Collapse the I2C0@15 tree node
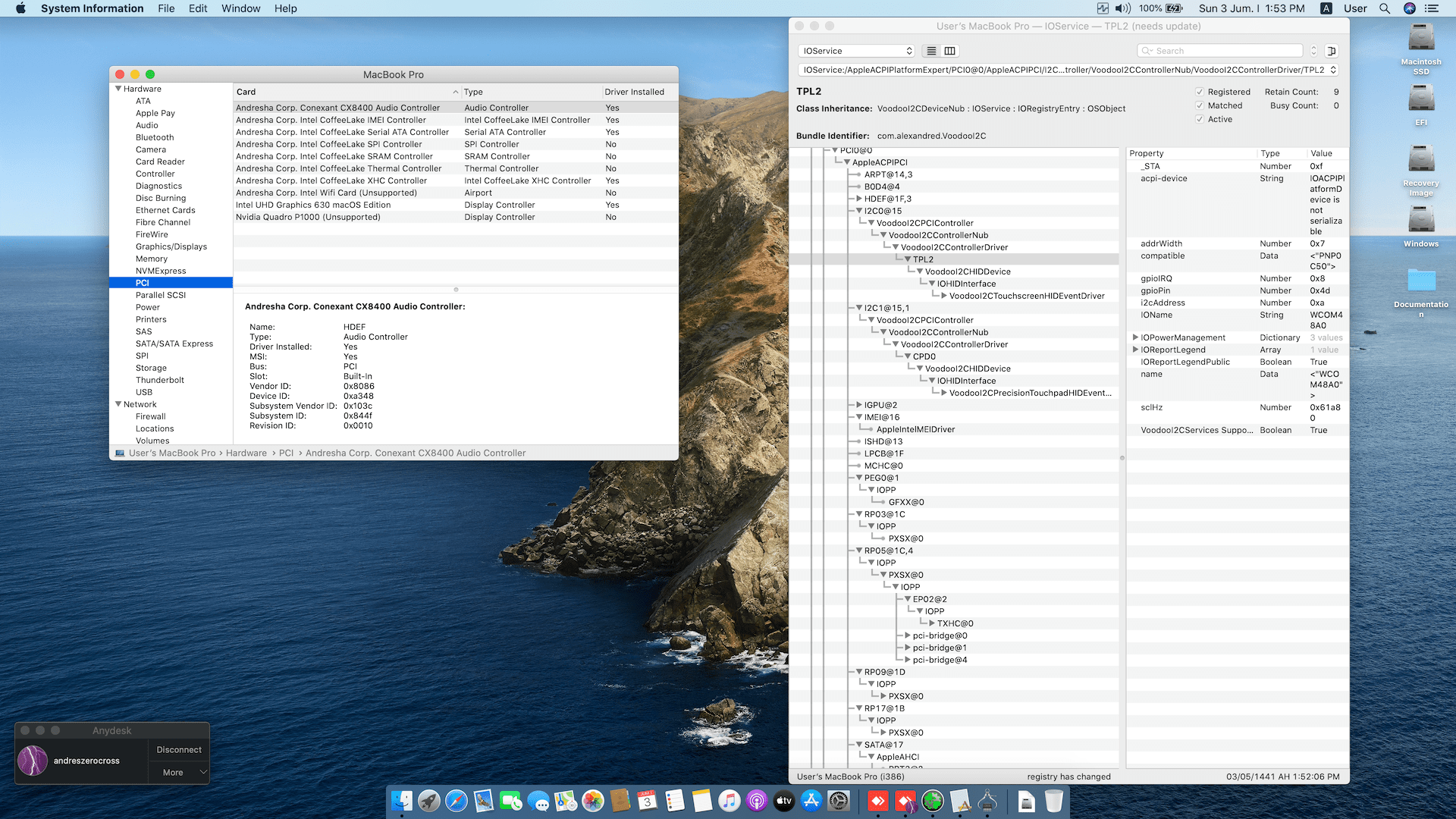This screenshot has width=1456, height=819. pyautogui.click(x=859, y=211)
